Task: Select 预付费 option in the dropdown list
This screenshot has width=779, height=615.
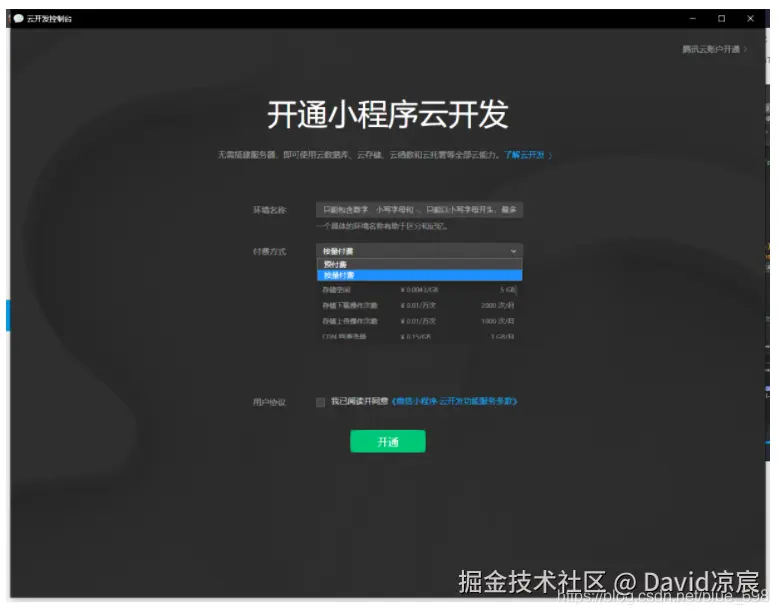Action: 419,264
